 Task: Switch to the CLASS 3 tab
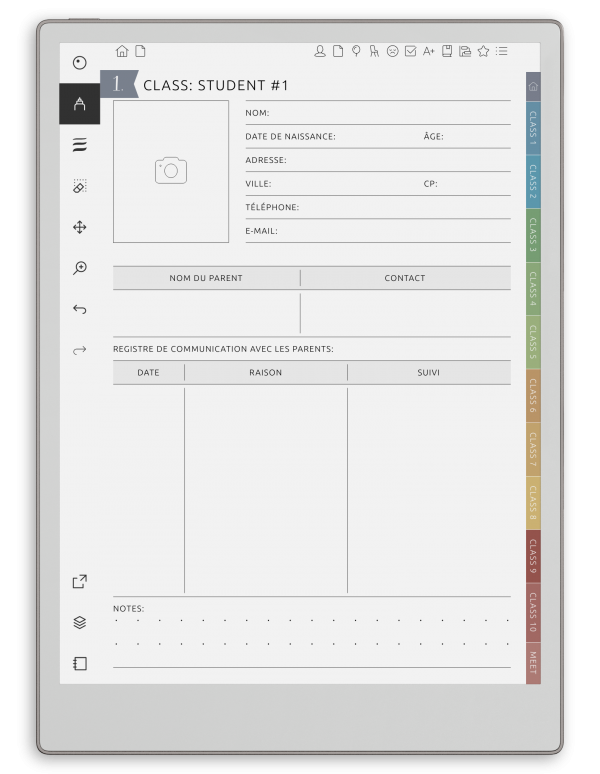533,235
